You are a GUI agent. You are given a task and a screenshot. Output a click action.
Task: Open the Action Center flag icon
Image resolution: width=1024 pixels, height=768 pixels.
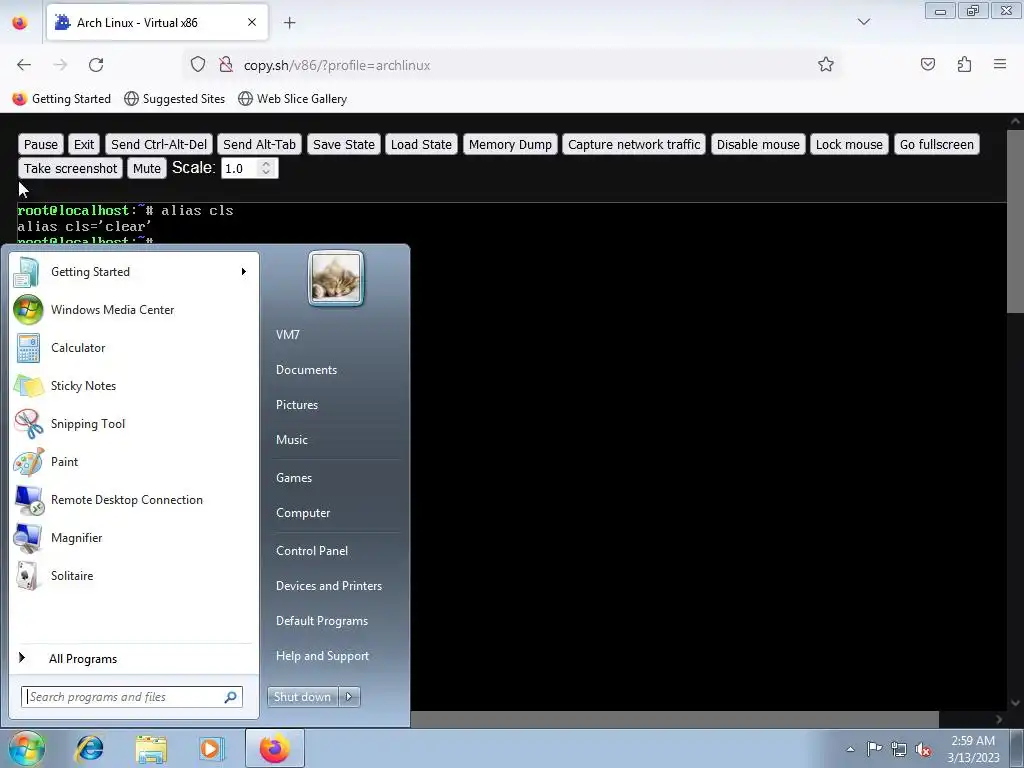pos(874,749)
